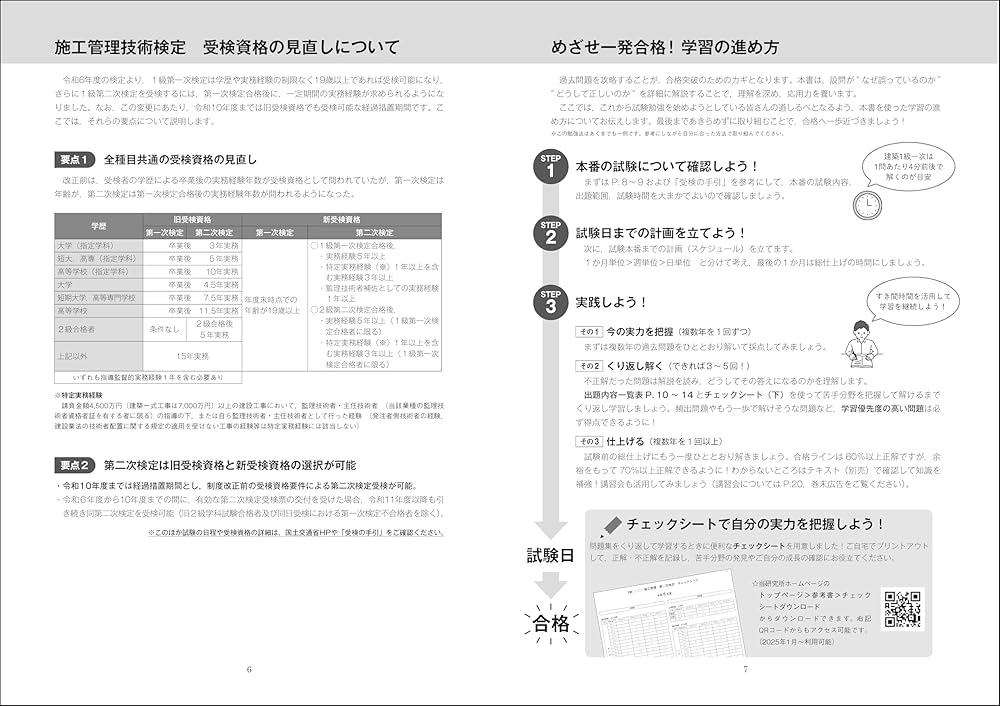Image resolution: width=1000 pixels, height=706 pixels.
Task: Click the STEP 3 circle badge
Action: click(550, 303)
